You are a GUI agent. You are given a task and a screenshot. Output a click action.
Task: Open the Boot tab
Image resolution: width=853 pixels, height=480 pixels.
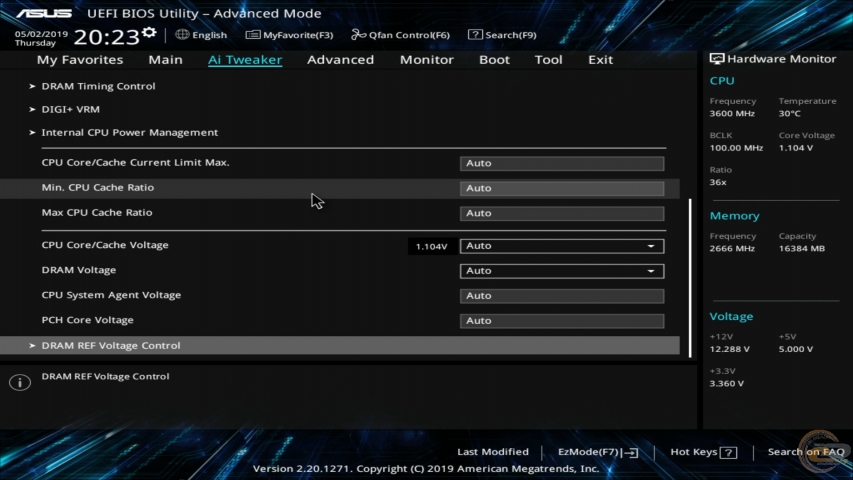[x=494, y=60]
